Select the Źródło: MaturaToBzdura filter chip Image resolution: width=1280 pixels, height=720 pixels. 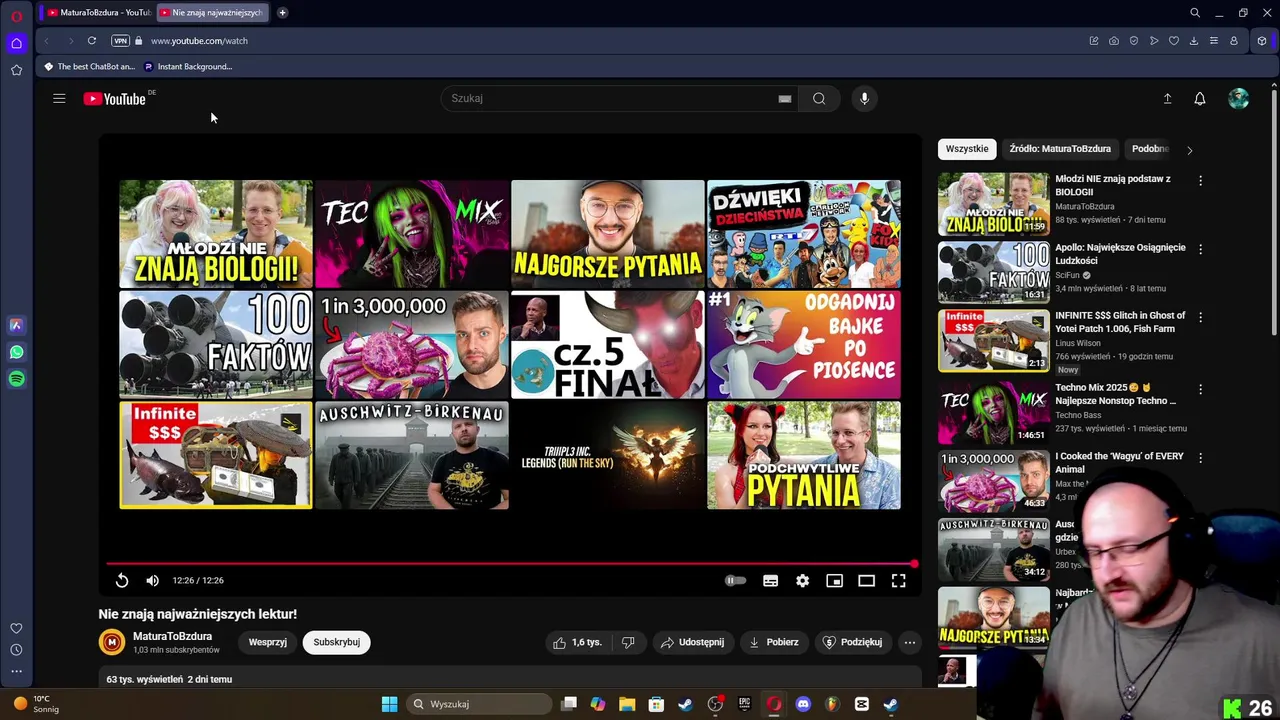(1060, 149)
